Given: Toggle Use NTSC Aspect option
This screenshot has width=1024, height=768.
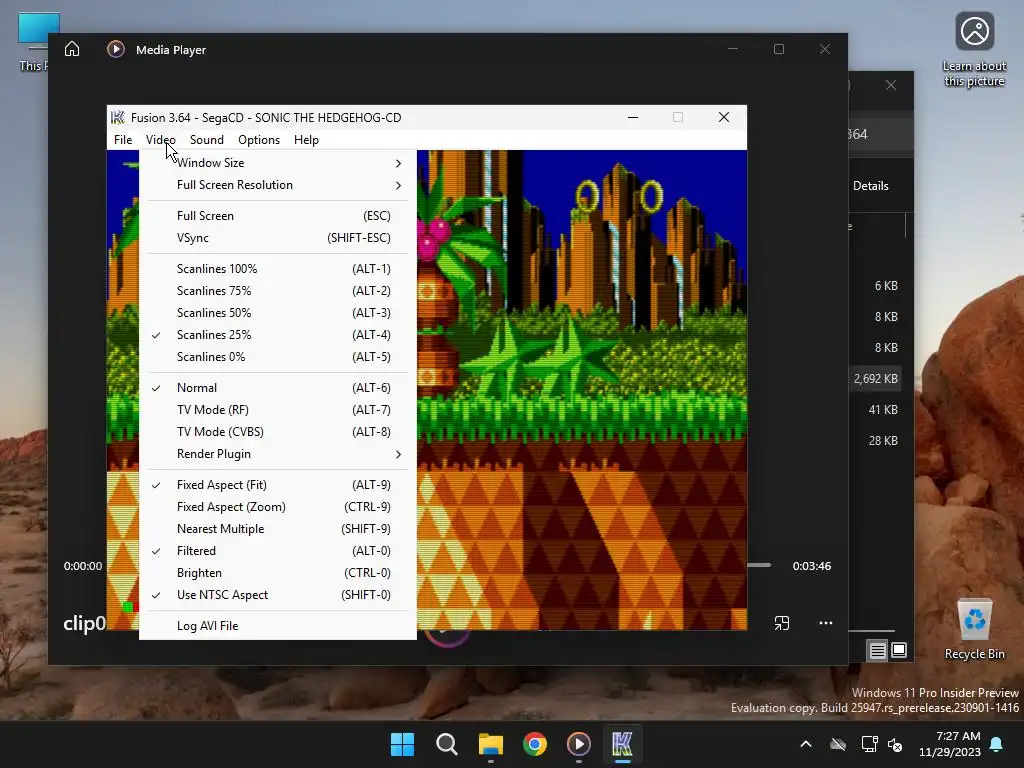Looking at the screenshot, I should (278, 595).
